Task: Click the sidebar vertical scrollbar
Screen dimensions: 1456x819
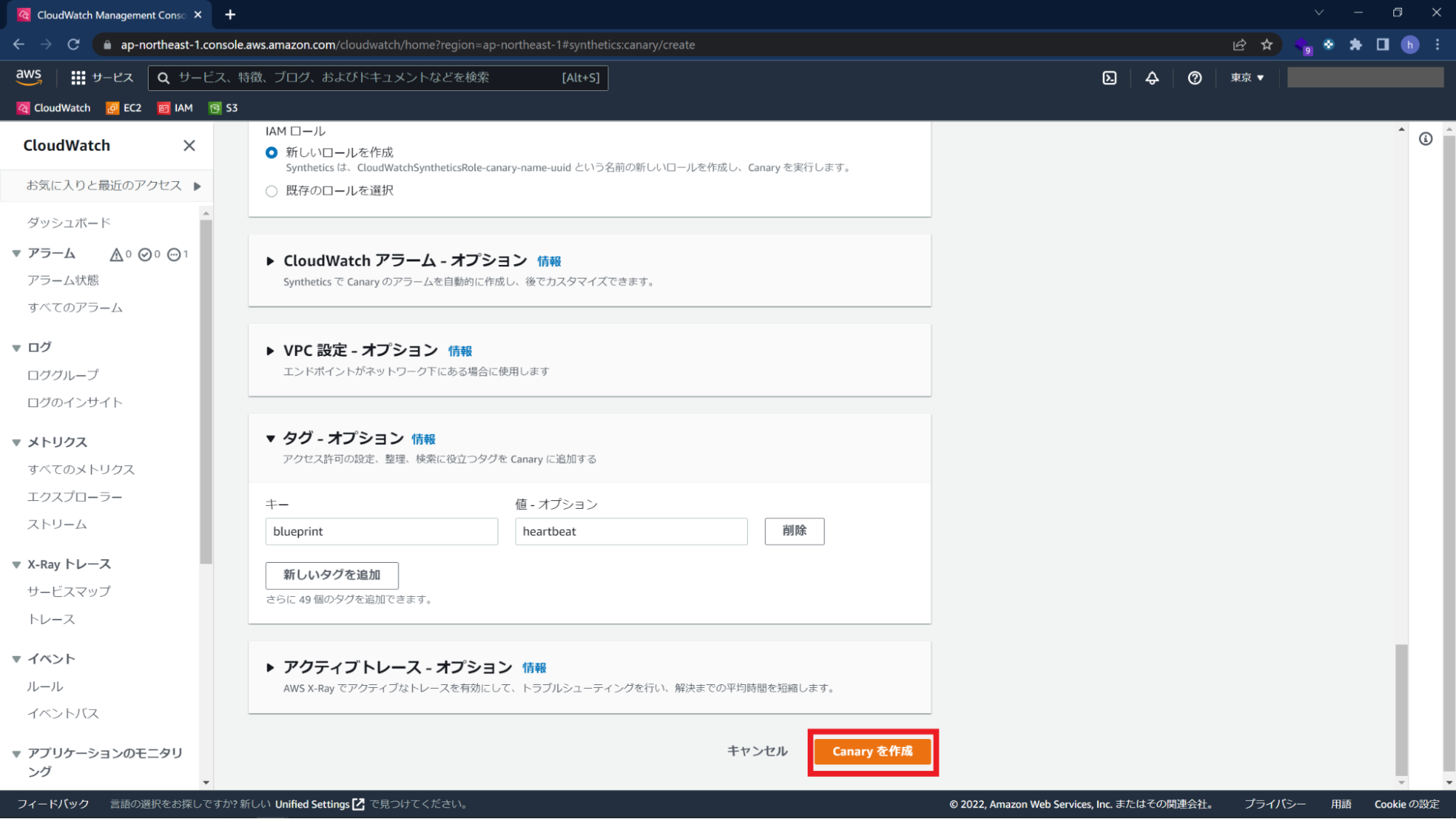Action: tap(206, 392)
